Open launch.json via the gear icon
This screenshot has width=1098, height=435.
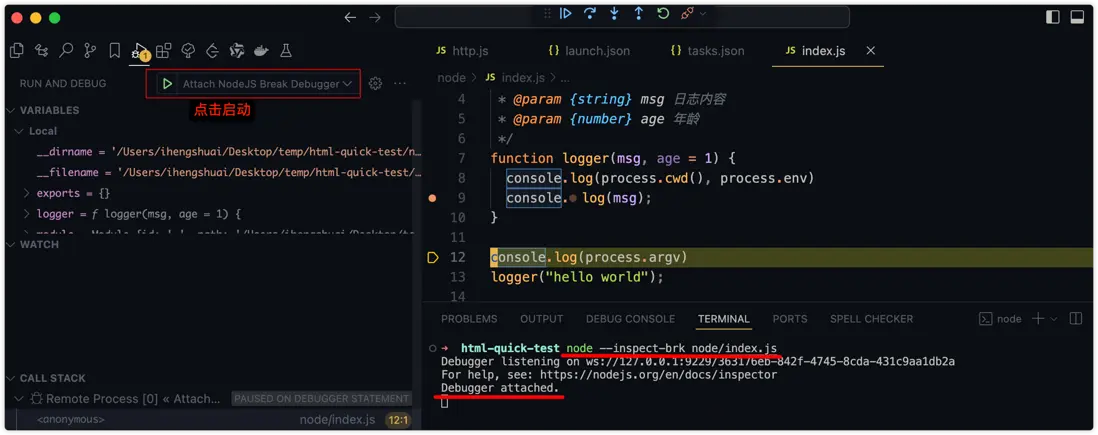pyautogui.click(x=375, y=84)
